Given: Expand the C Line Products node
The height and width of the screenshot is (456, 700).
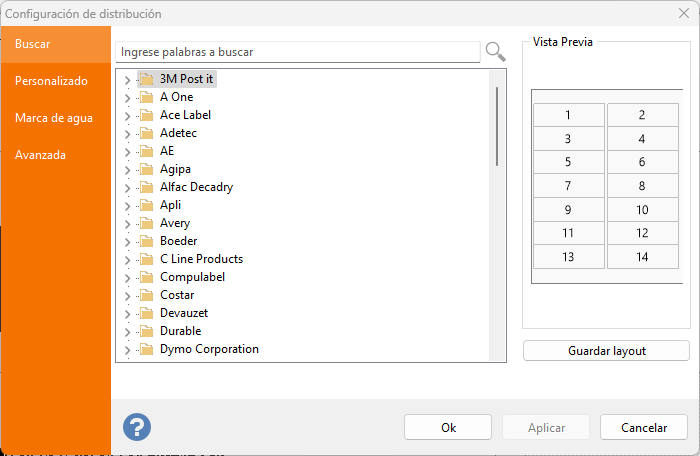Looking at the screenshot, I should 127,259.
